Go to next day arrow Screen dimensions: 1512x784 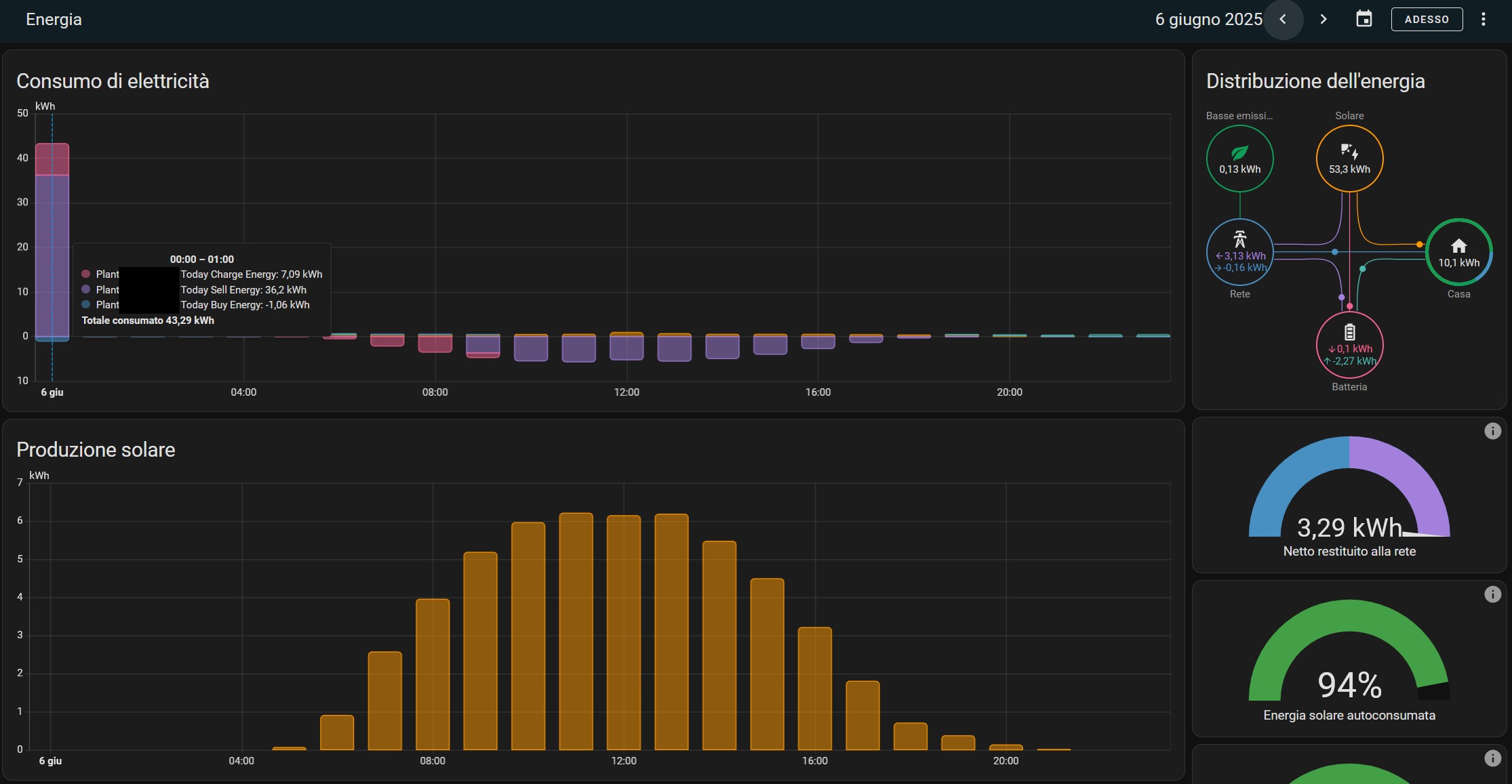pyautogui.click(x=1323, y=20)
